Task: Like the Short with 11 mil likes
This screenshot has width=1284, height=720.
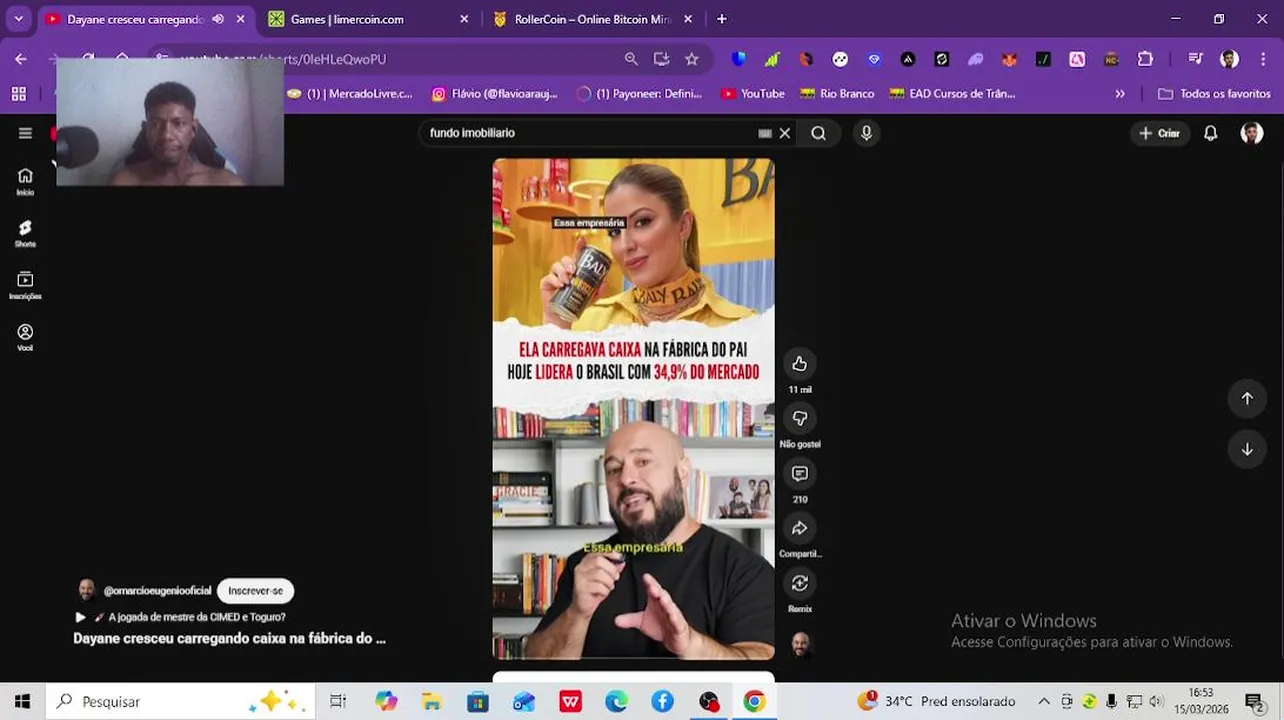Action: tap(799, 364)
